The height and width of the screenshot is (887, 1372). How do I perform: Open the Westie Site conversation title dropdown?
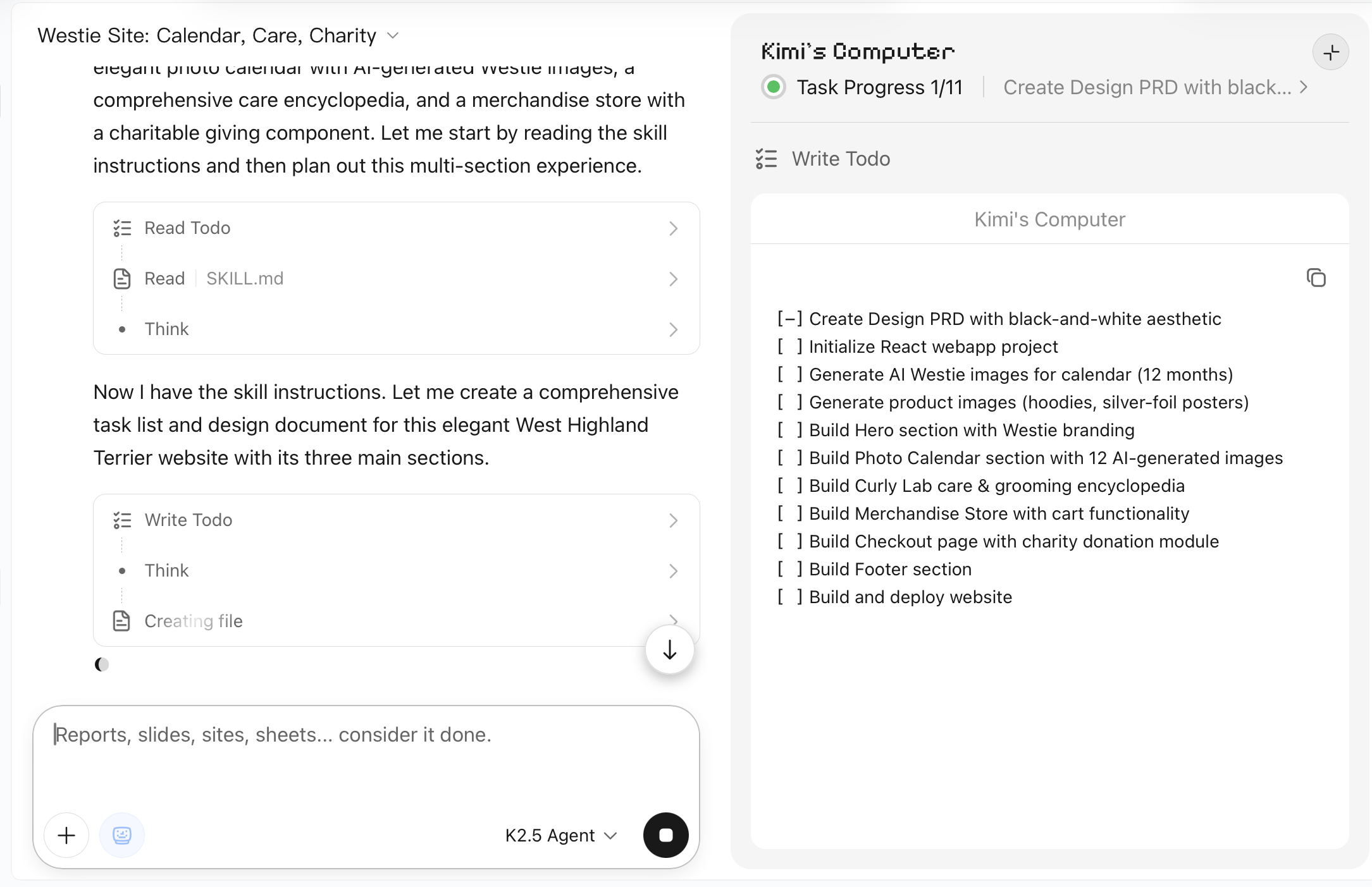tap(393, 35)
